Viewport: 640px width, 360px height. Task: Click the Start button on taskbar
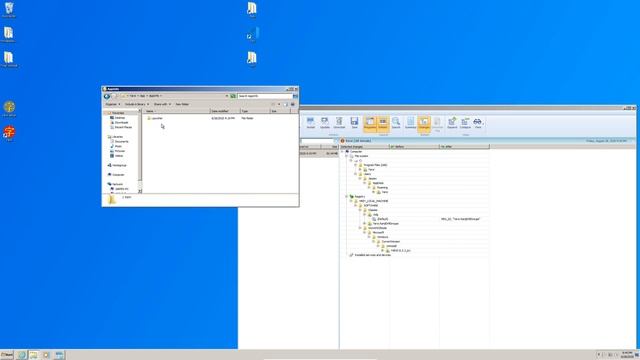pos(7,355)
